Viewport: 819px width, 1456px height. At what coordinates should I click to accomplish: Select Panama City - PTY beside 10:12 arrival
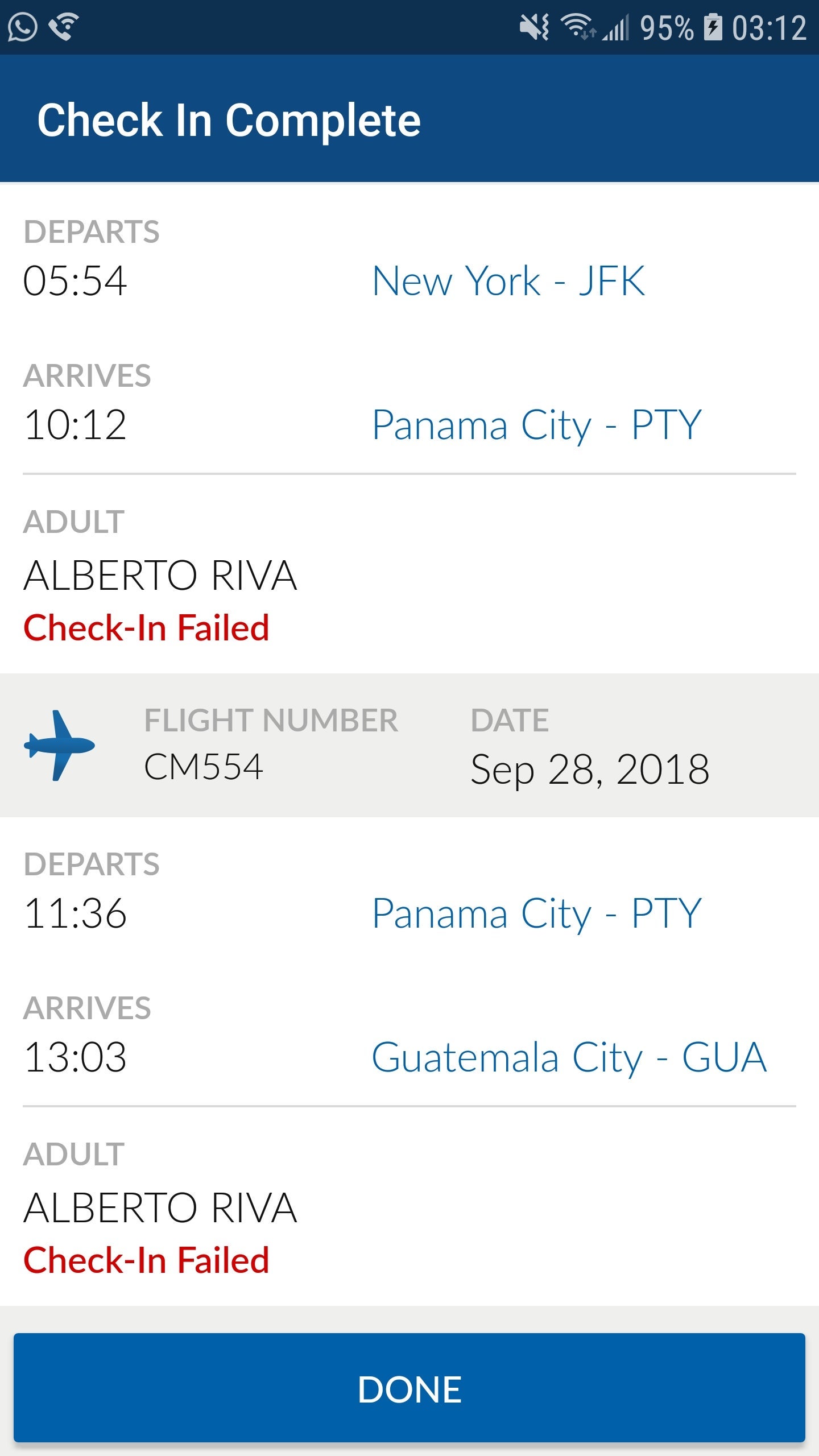536,425
